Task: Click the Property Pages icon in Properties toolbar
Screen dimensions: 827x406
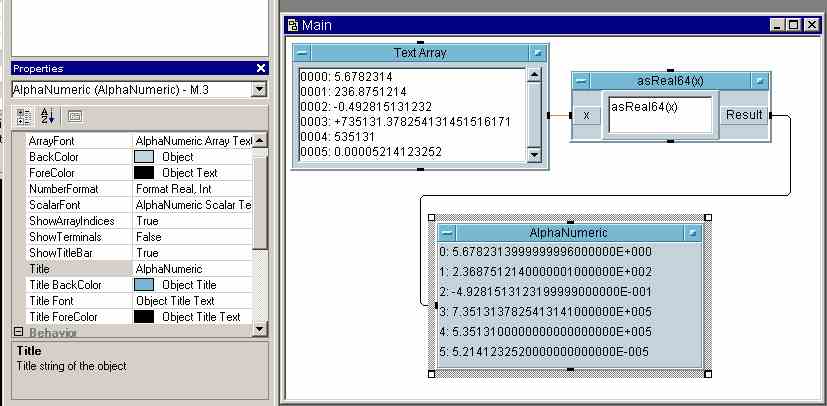Action: click(x=74, y=115)
